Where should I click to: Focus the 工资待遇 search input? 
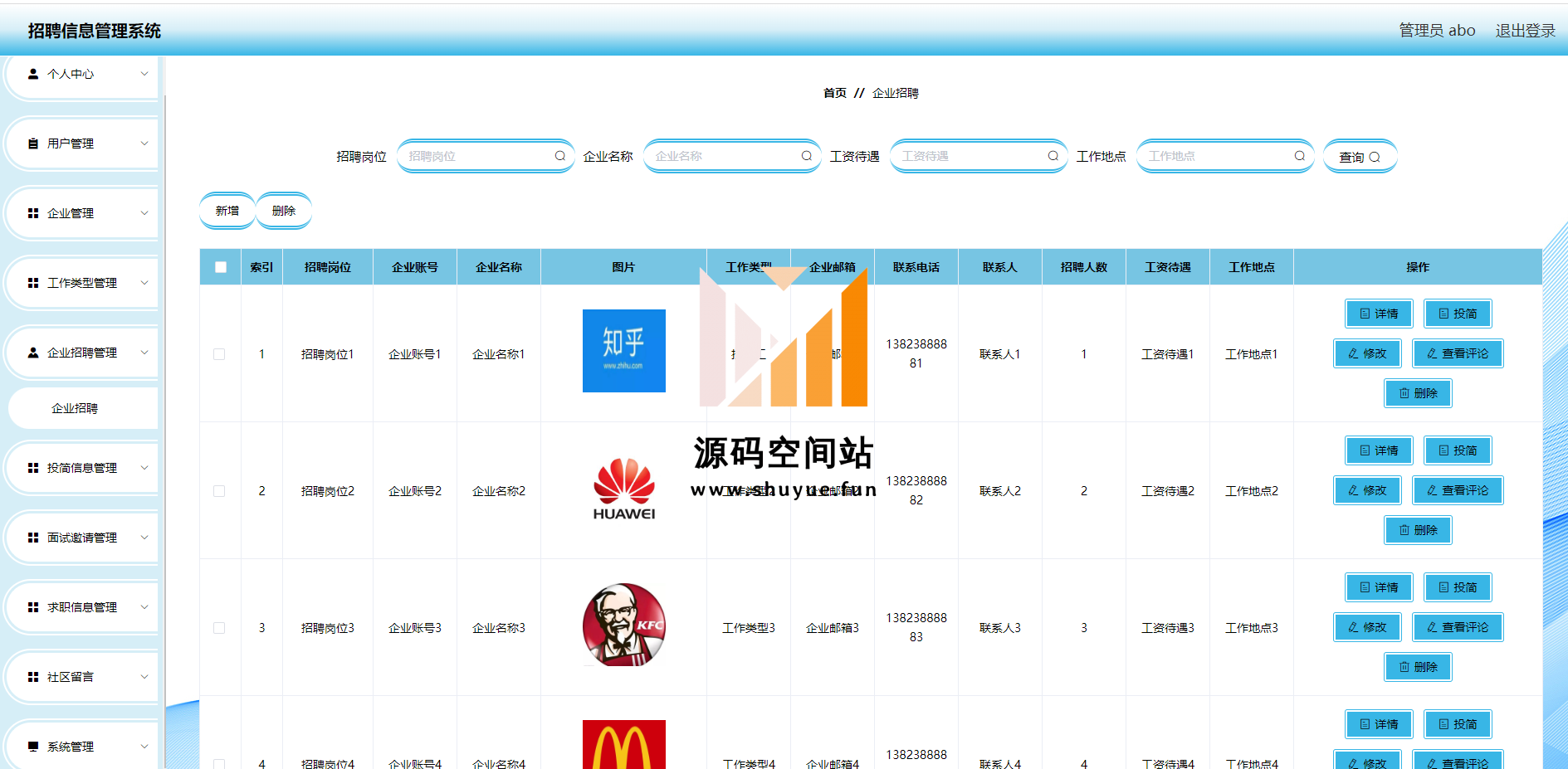[979, 156]
